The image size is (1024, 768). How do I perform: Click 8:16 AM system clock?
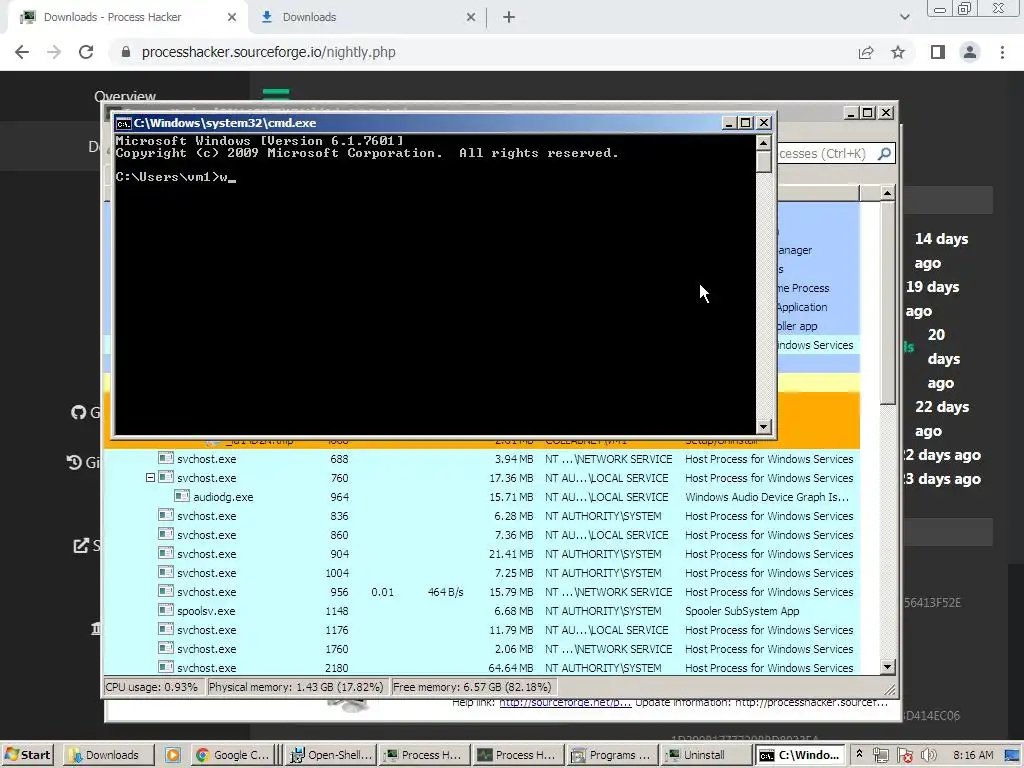(974, 755)
